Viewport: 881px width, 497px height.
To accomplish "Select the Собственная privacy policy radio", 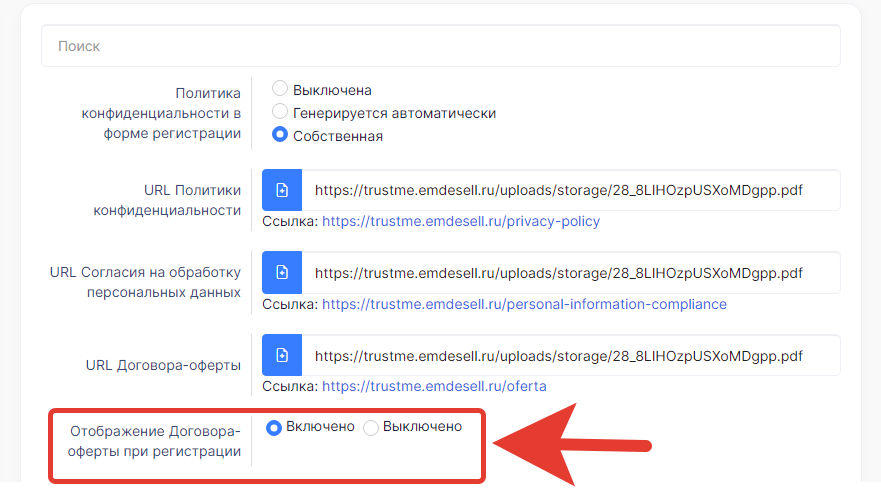I will 280,135.
